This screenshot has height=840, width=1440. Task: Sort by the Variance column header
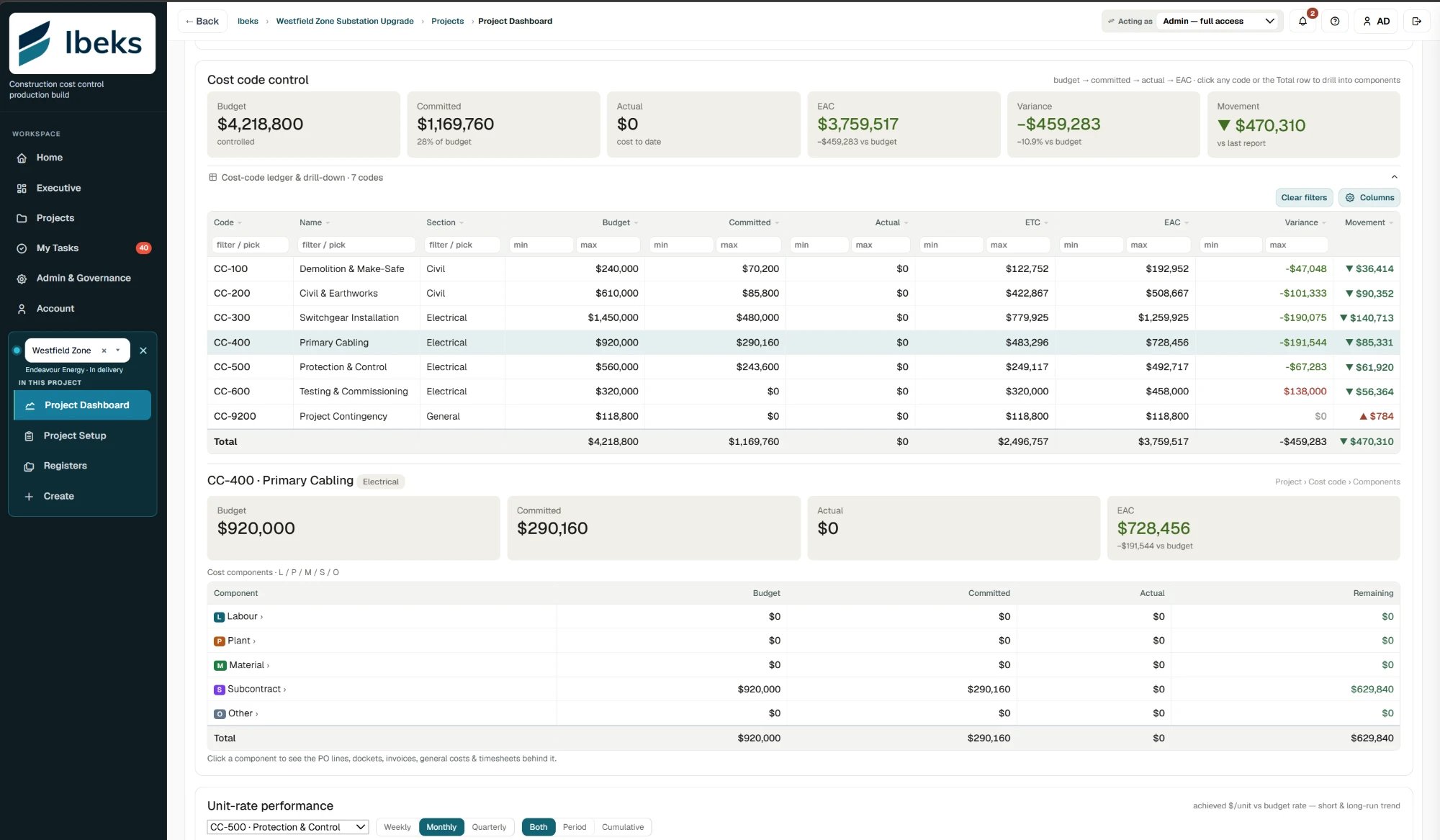pos(1305,222)
